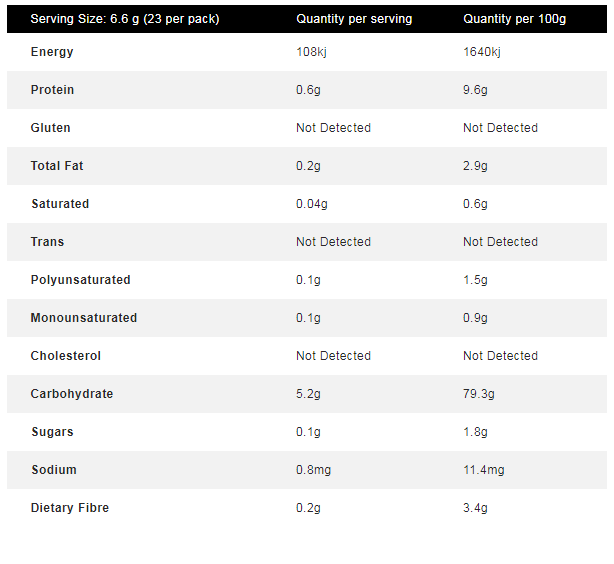Select the 1640kj per 100g value
Viewport: 614px width, 564px height.
tap(482, 52)
